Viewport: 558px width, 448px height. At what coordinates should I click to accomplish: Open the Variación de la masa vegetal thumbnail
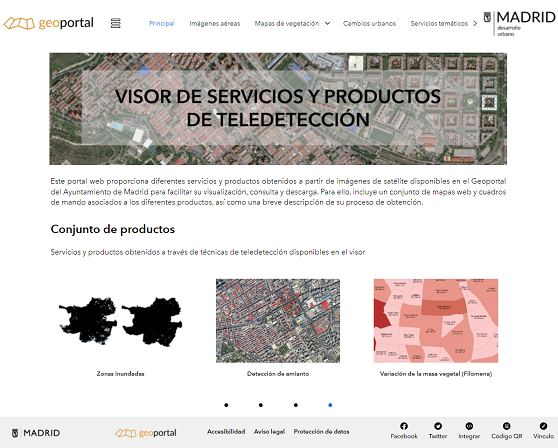436,321
